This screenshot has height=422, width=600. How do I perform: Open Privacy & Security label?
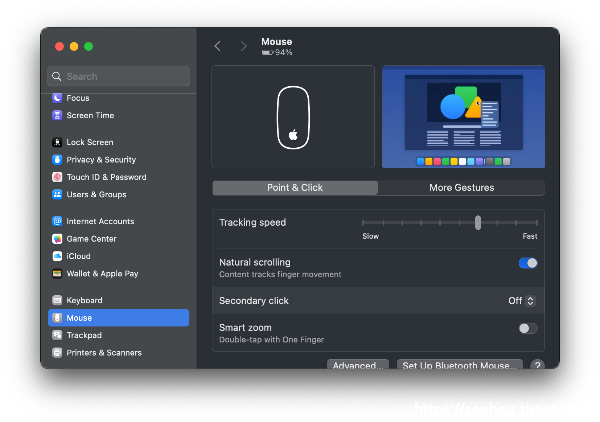(x=101, y=160)
